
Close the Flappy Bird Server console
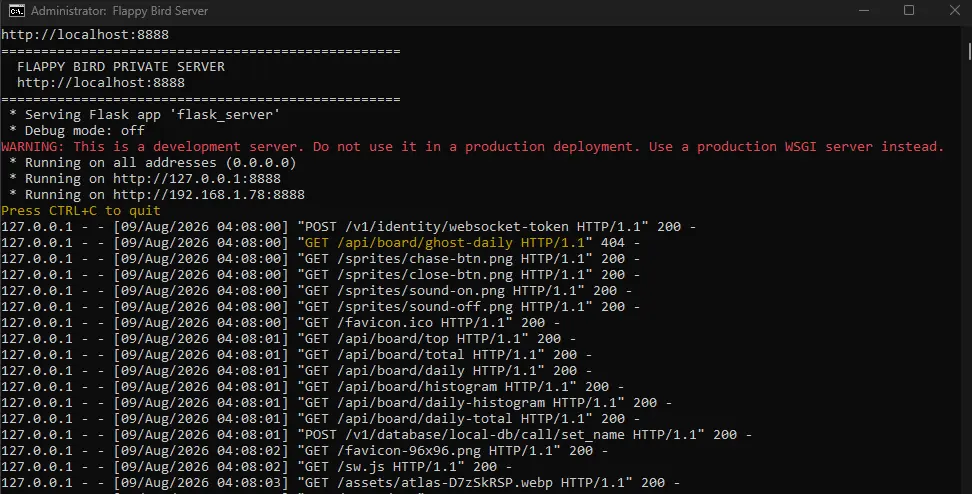[x=955, y=11]
